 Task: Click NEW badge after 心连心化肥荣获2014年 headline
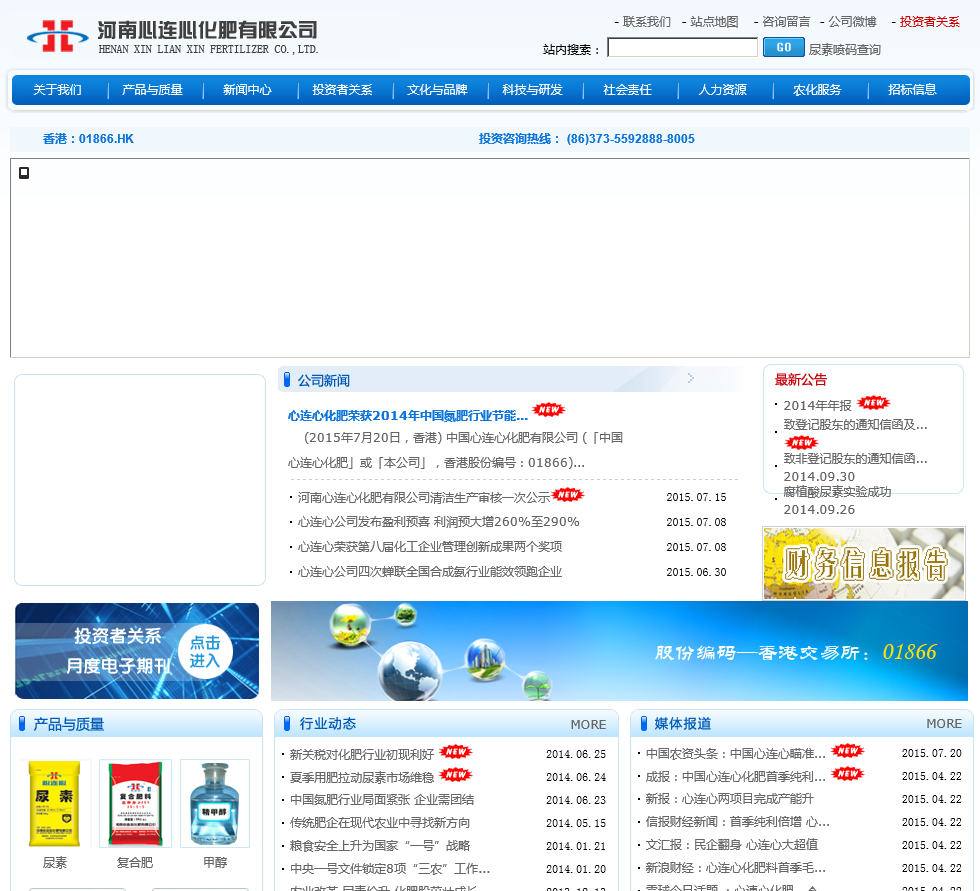coord(548,410)
